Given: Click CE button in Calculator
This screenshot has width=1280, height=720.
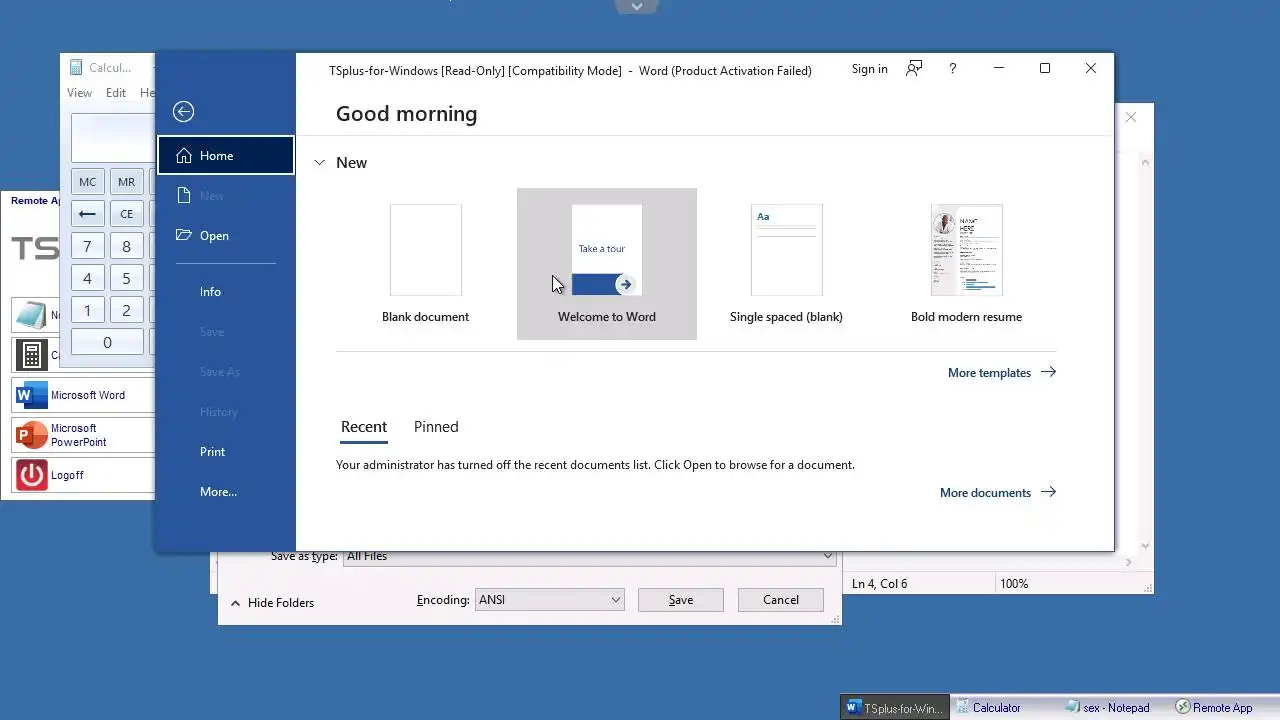Looking at the screenshot, I should pyautogui.click(x=126, y=214).
